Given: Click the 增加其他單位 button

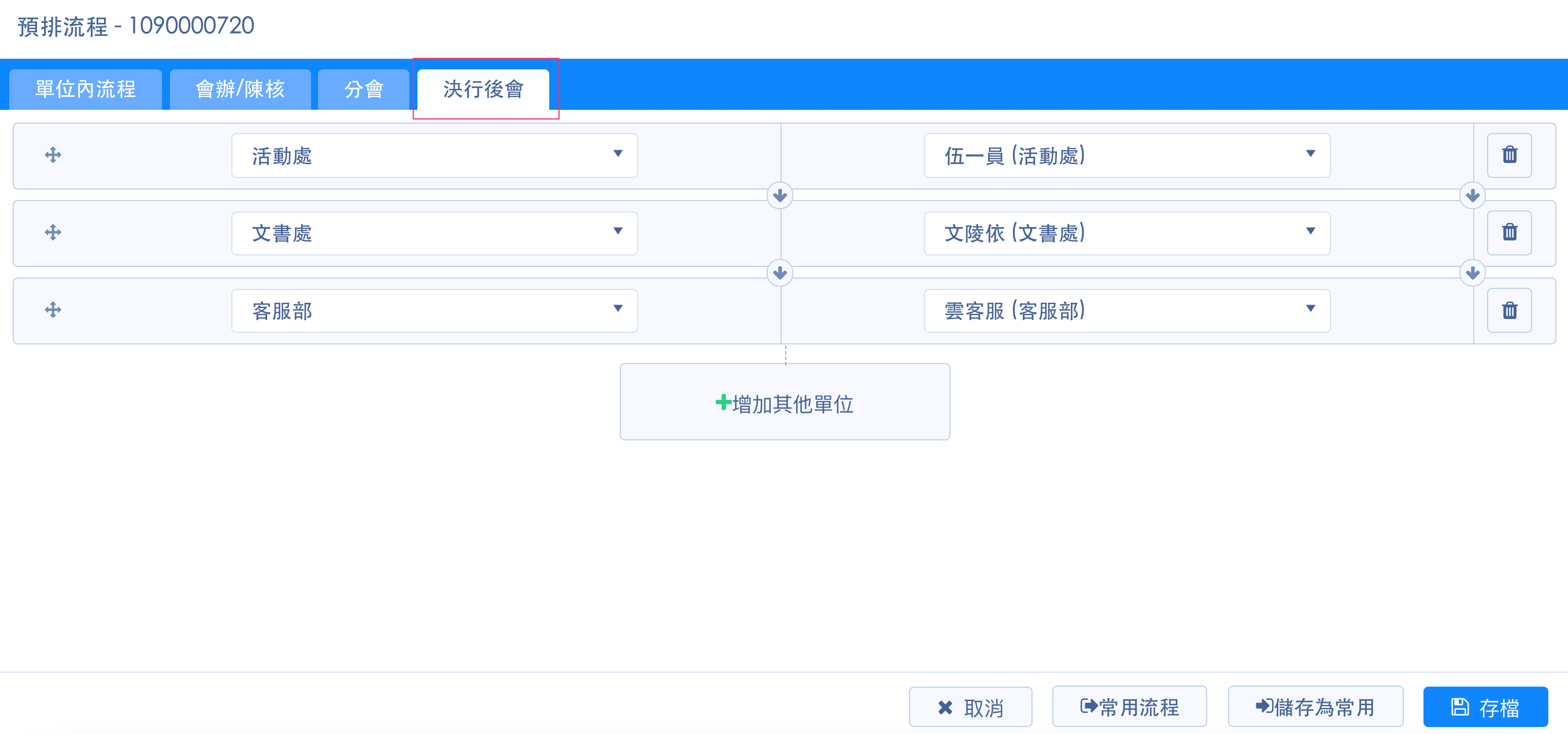Looking at the screenshot, I should (784, 402).
